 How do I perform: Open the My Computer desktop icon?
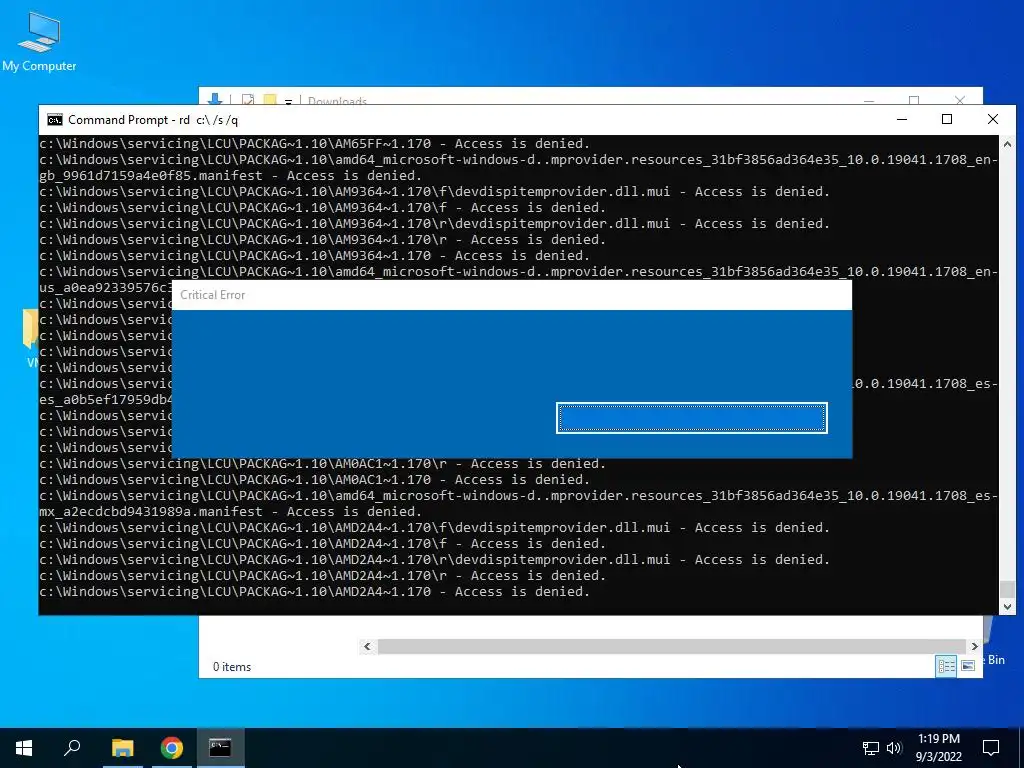click(x=39, y=41)
